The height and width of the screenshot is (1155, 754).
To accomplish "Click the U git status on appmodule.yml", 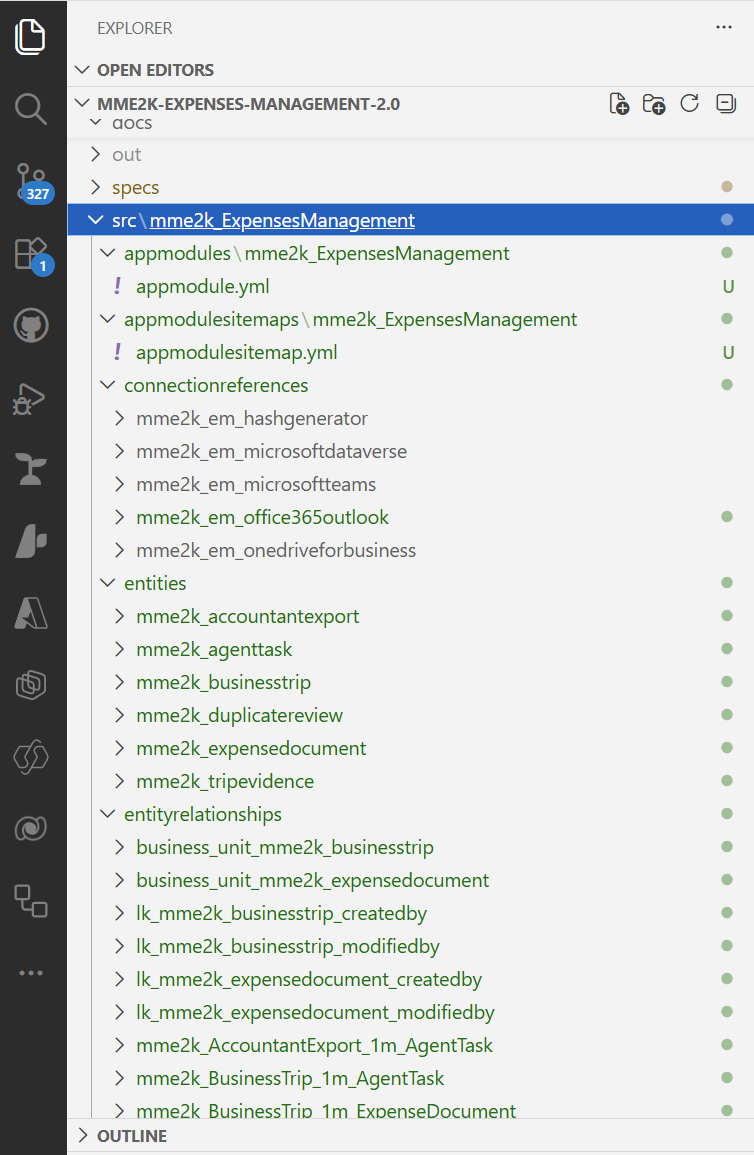I will point(727,287).
